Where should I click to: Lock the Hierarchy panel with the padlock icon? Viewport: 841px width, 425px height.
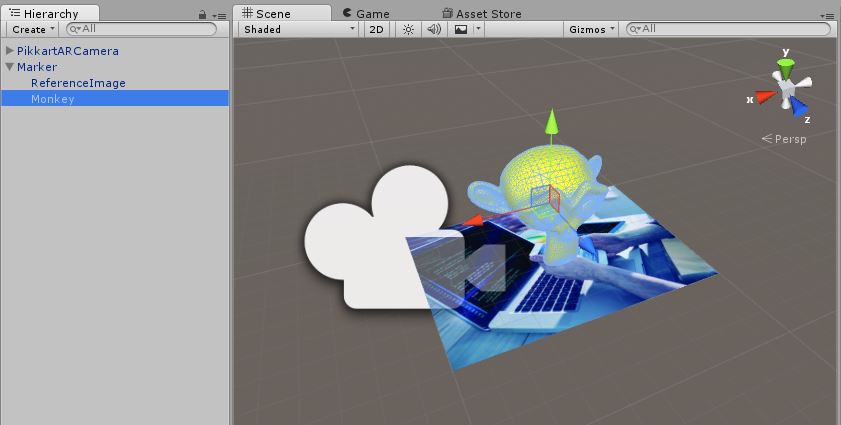(x=202, y=15)
